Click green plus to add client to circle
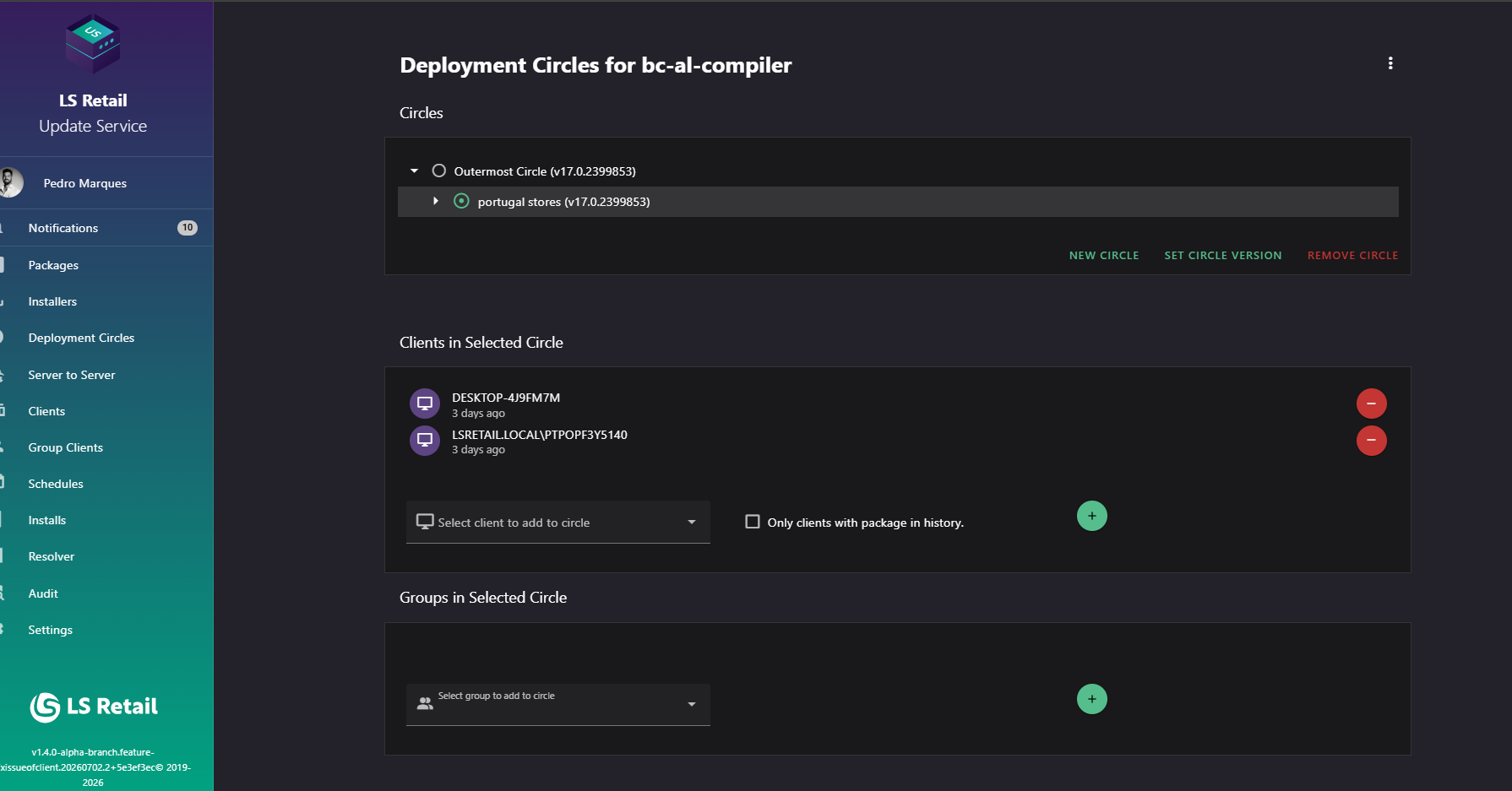 [1091, 516]
